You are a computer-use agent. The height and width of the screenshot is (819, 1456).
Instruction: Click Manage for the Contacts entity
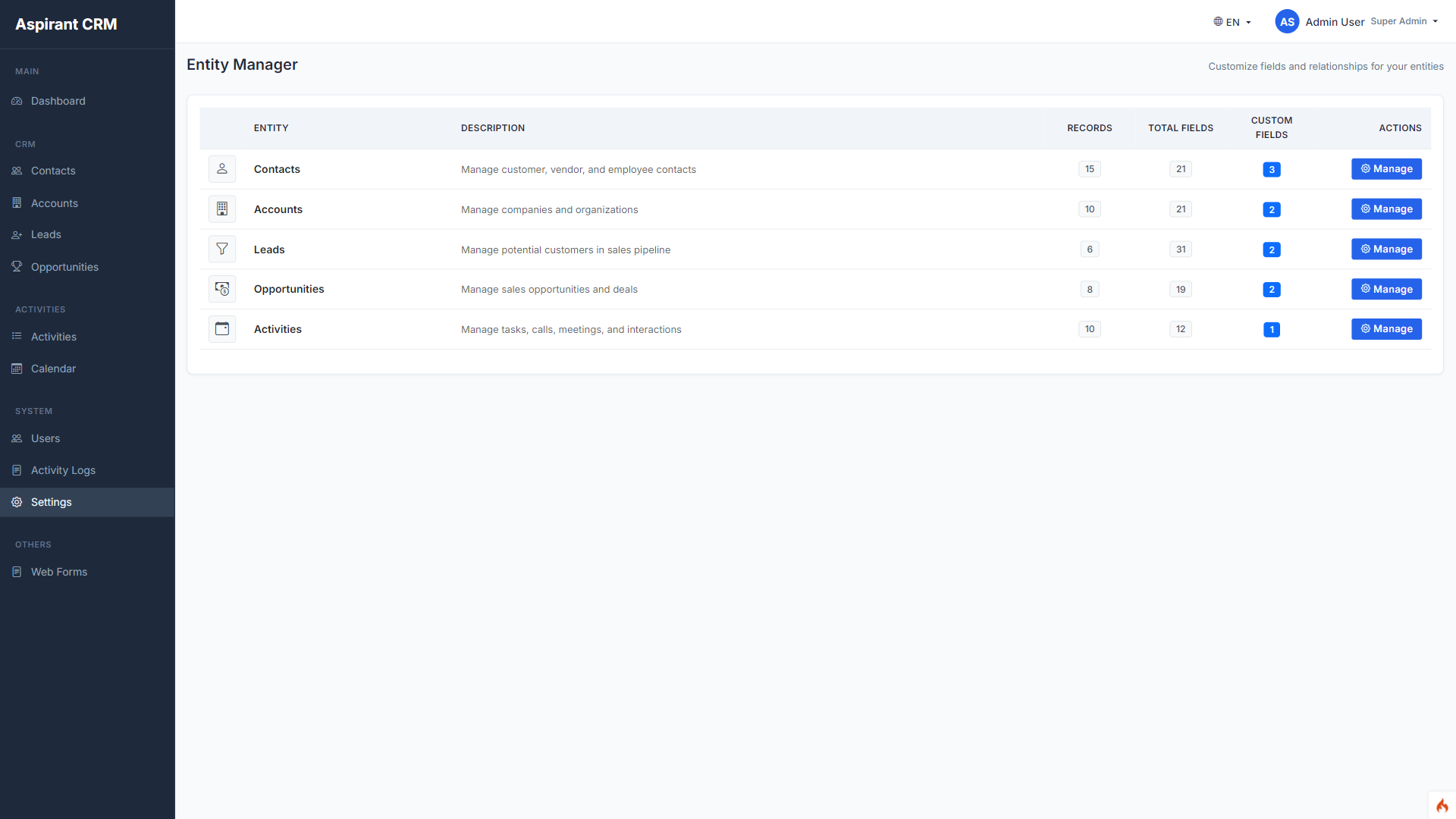coord(1386,168)
